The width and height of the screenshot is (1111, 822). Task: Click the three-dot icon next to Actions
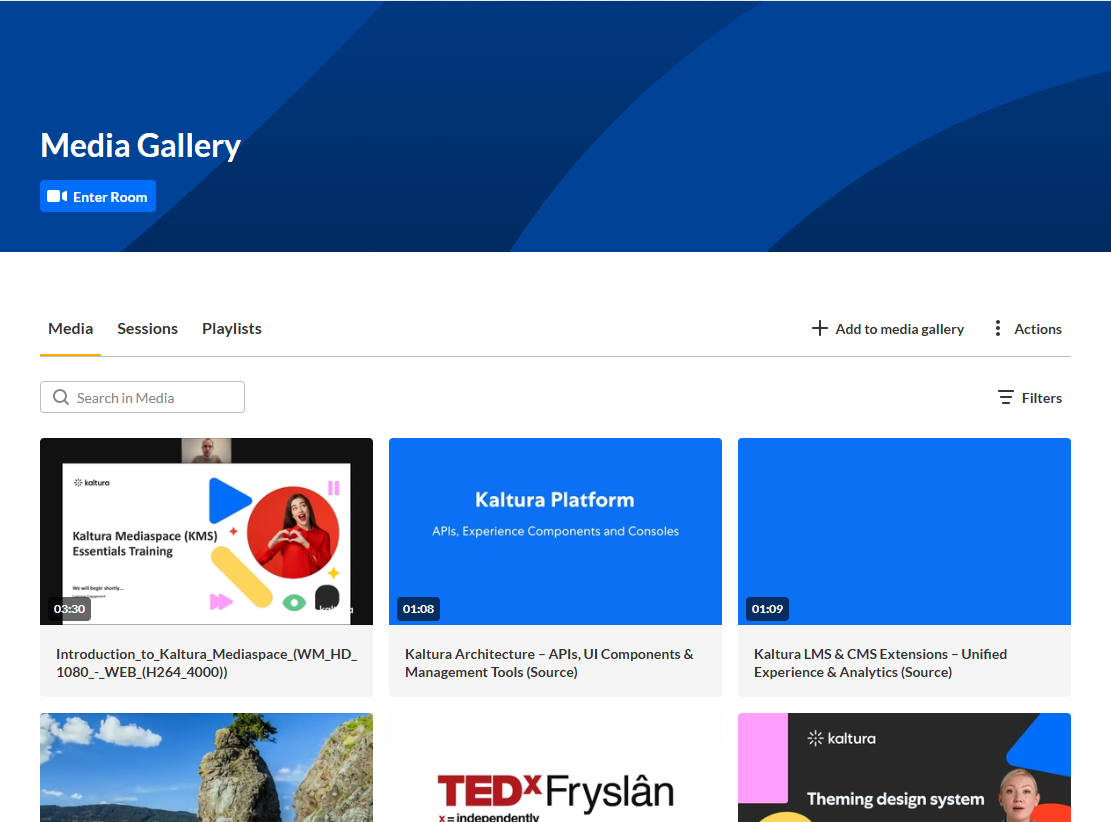(998, 328)
